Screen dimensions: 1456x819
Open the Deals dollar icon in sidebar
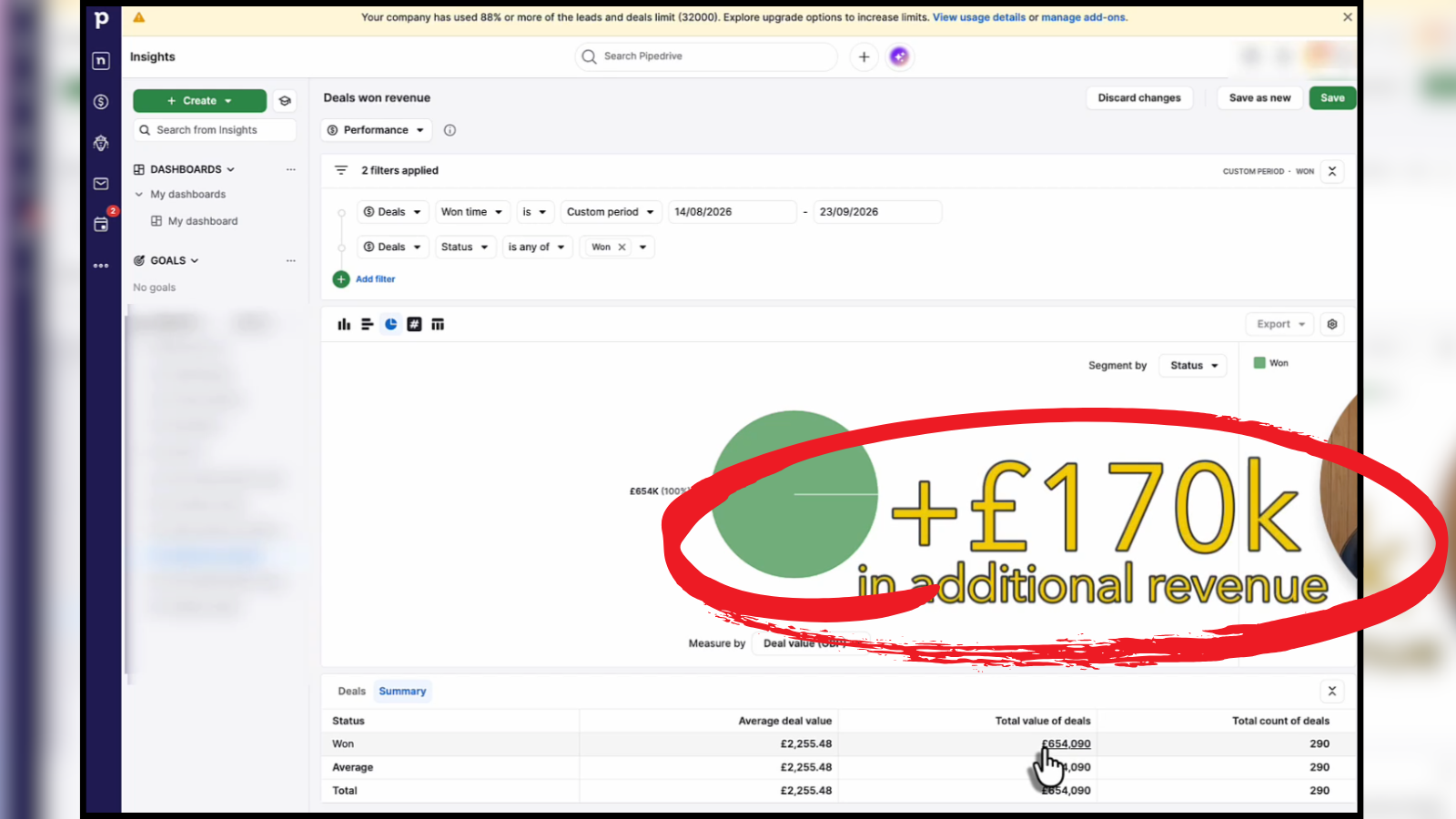pos(101,102)
